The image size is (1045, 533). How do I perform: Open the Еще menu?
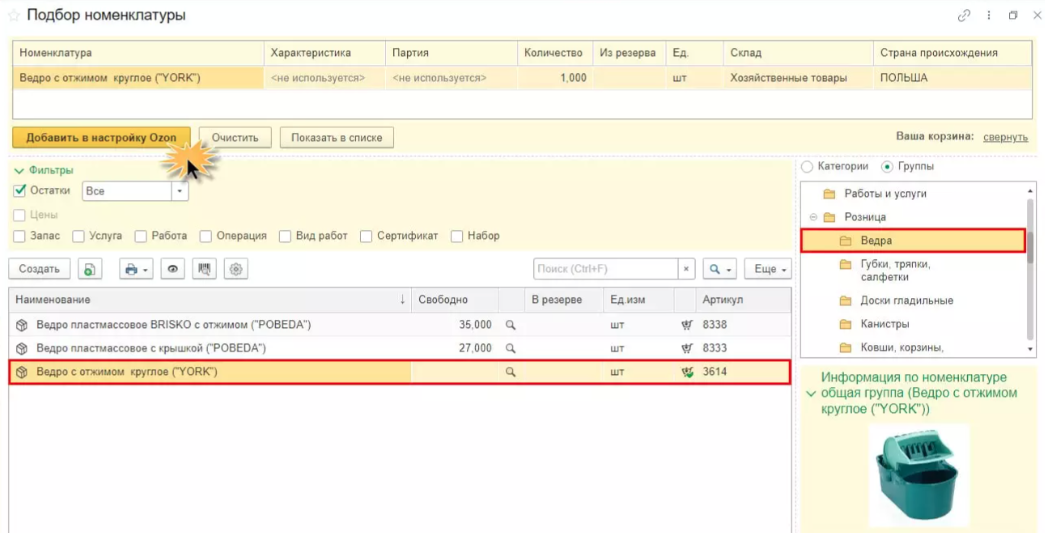768,269
